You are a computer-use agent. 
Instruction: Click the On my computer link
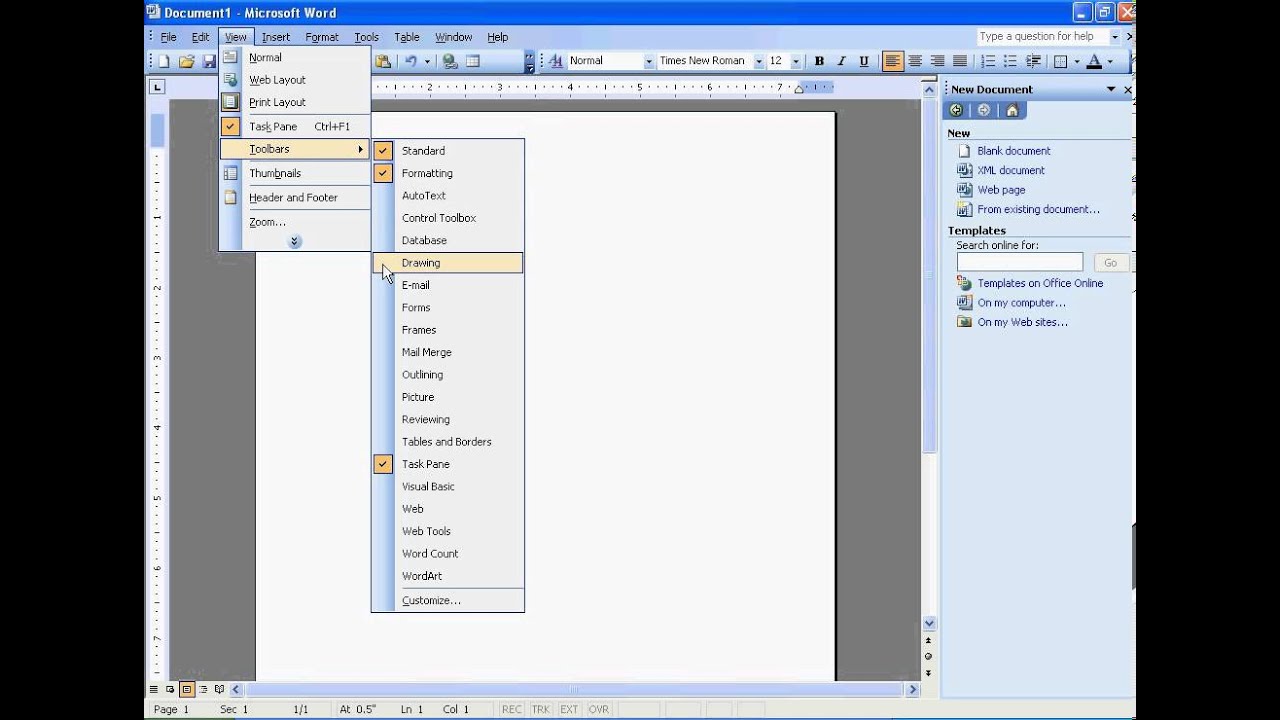pyautogui.click(x=1021, y=303)
